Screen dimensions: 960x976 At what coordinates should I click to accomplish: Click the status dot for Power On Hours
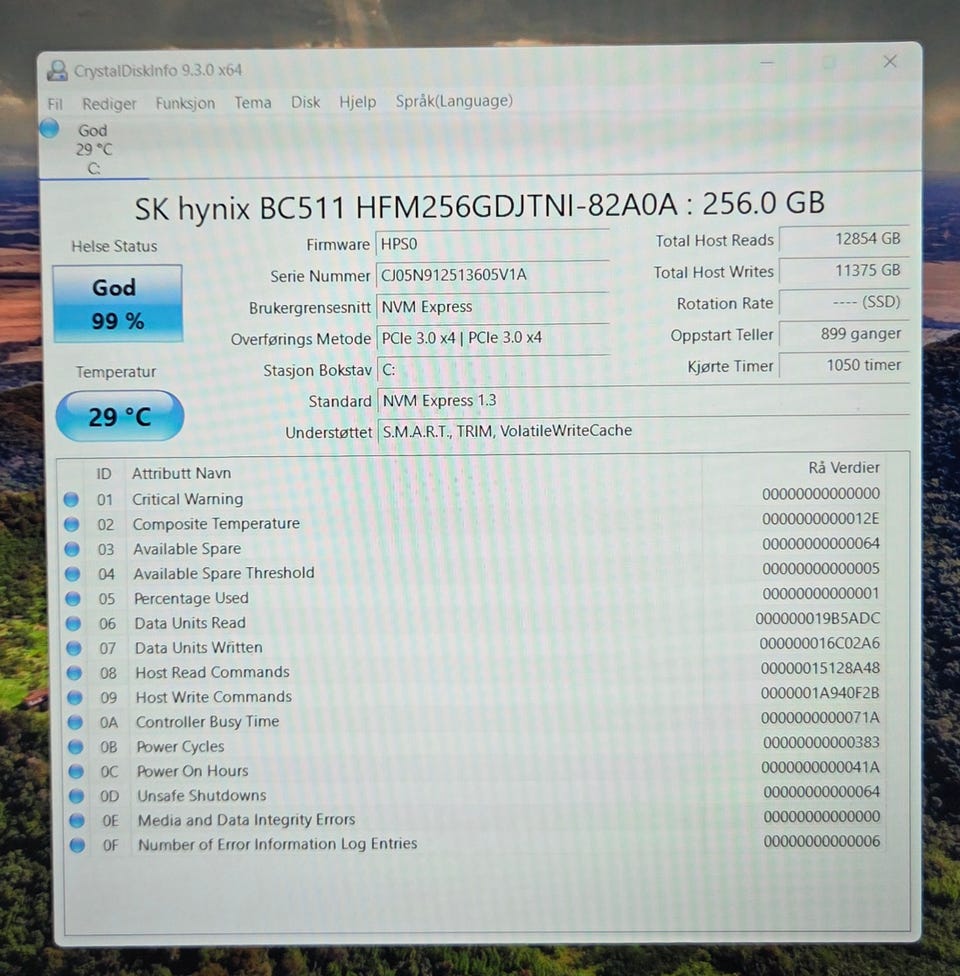[x=76, y=771]
